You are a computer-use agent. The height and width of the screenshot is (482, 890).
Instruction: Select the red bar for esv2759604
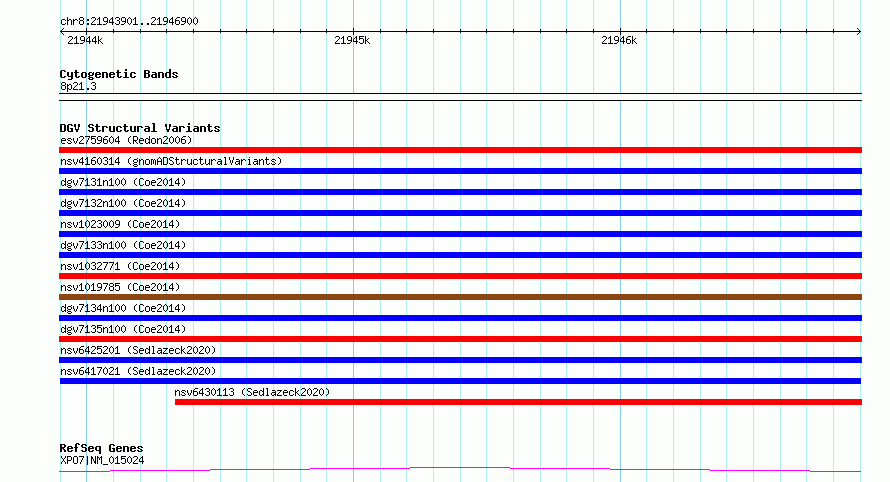460,150
